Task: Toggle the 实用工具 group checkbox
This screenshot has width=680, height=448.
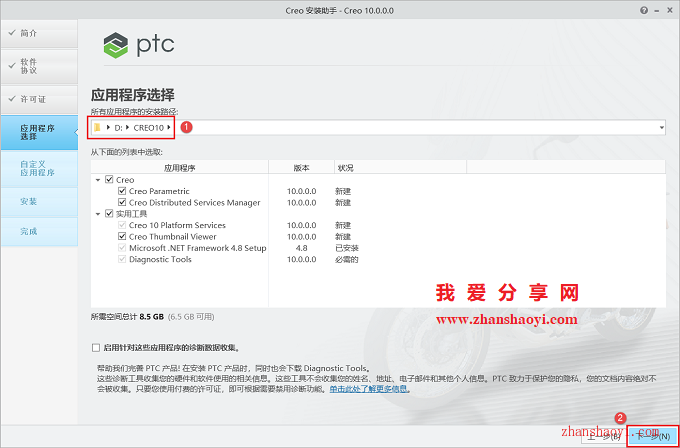Action: tap(109, 213)
